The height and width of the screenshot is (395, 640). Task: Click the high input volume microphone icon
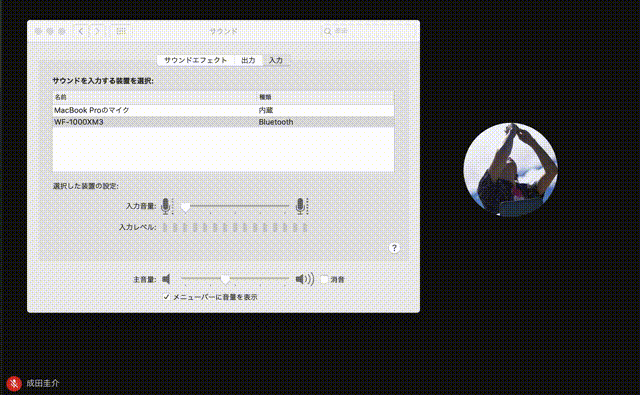[301, 206]
